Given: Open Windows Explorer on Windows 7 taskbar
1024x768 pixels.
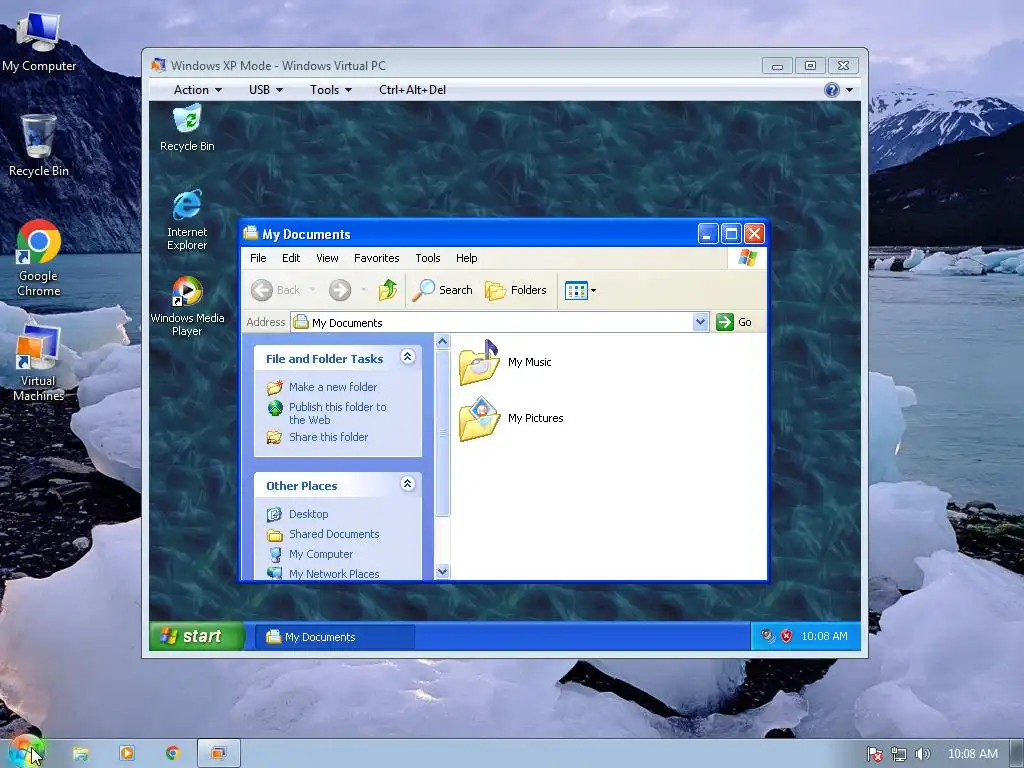Looking at the screenshot, I should (80, 754).
